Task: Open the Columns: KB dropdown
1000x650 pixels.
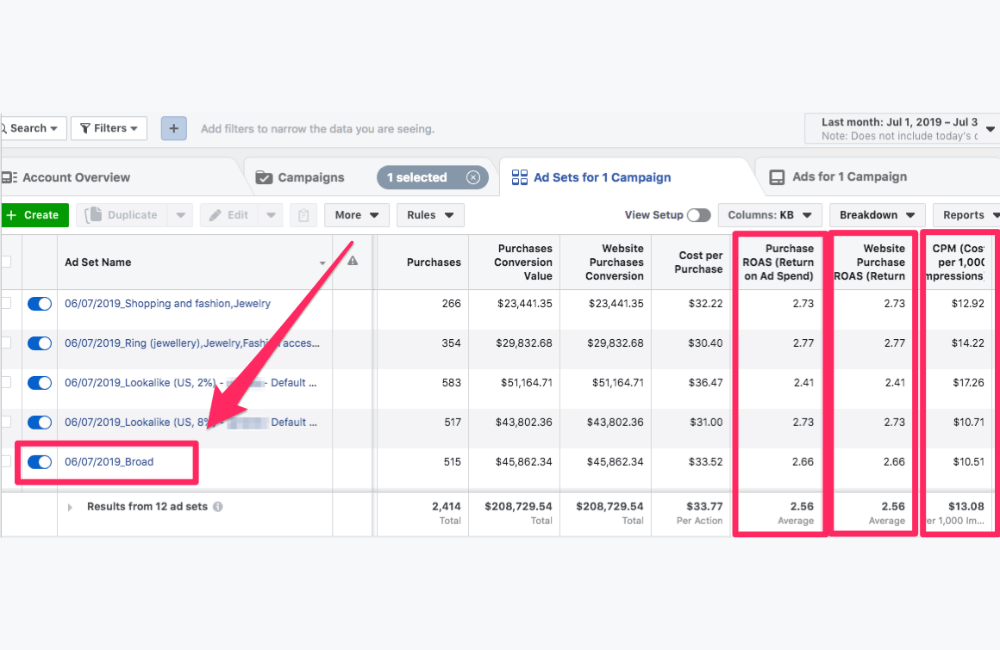Action: [x=770, y=216]
